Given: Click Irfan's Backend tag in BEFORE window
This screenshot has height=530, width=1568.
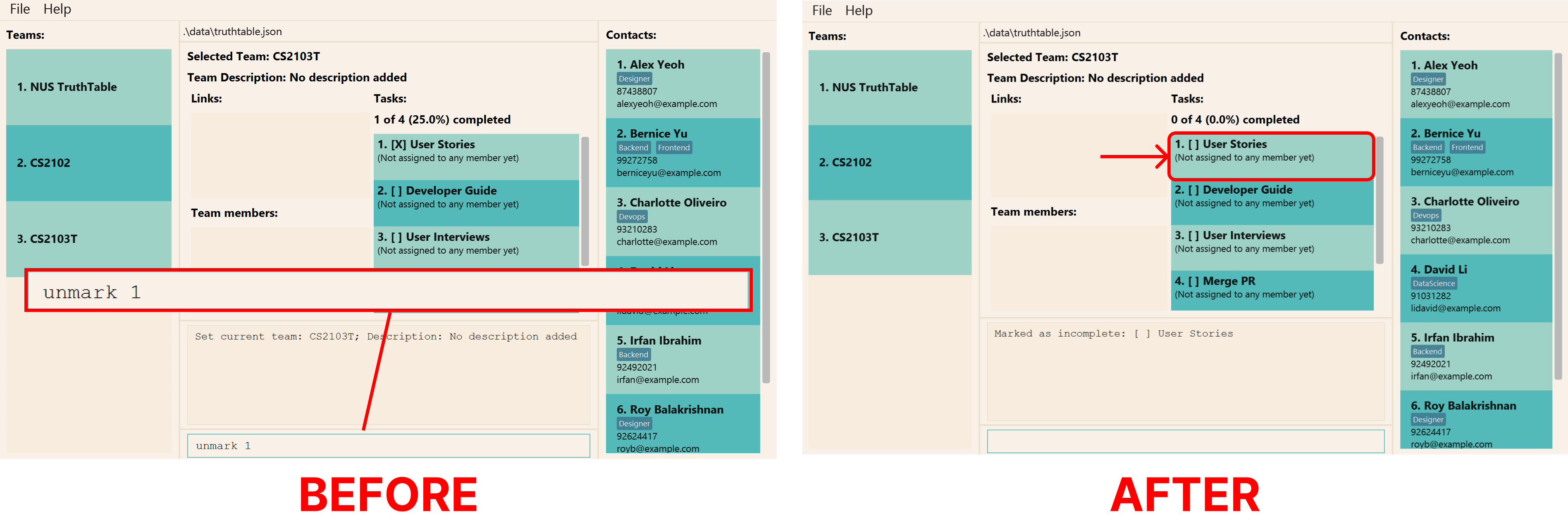Looking at the screenshot, I should click(634, 355).
